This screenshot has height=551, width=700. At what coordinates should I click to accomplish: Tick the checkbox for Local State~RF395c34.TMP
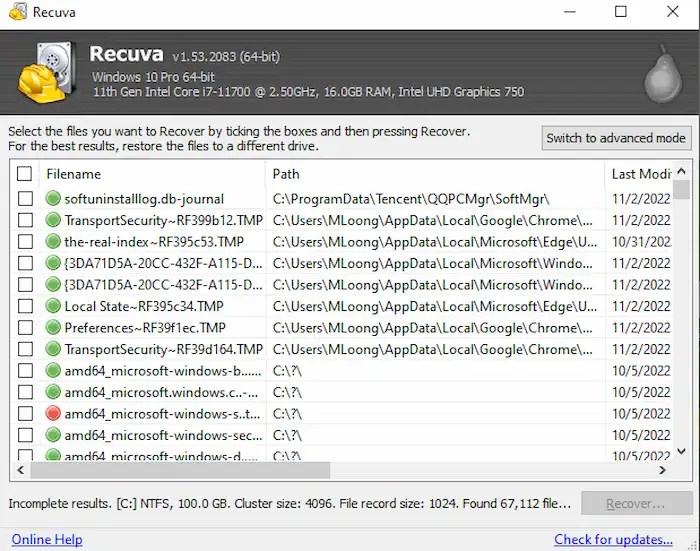coord(25,306)
